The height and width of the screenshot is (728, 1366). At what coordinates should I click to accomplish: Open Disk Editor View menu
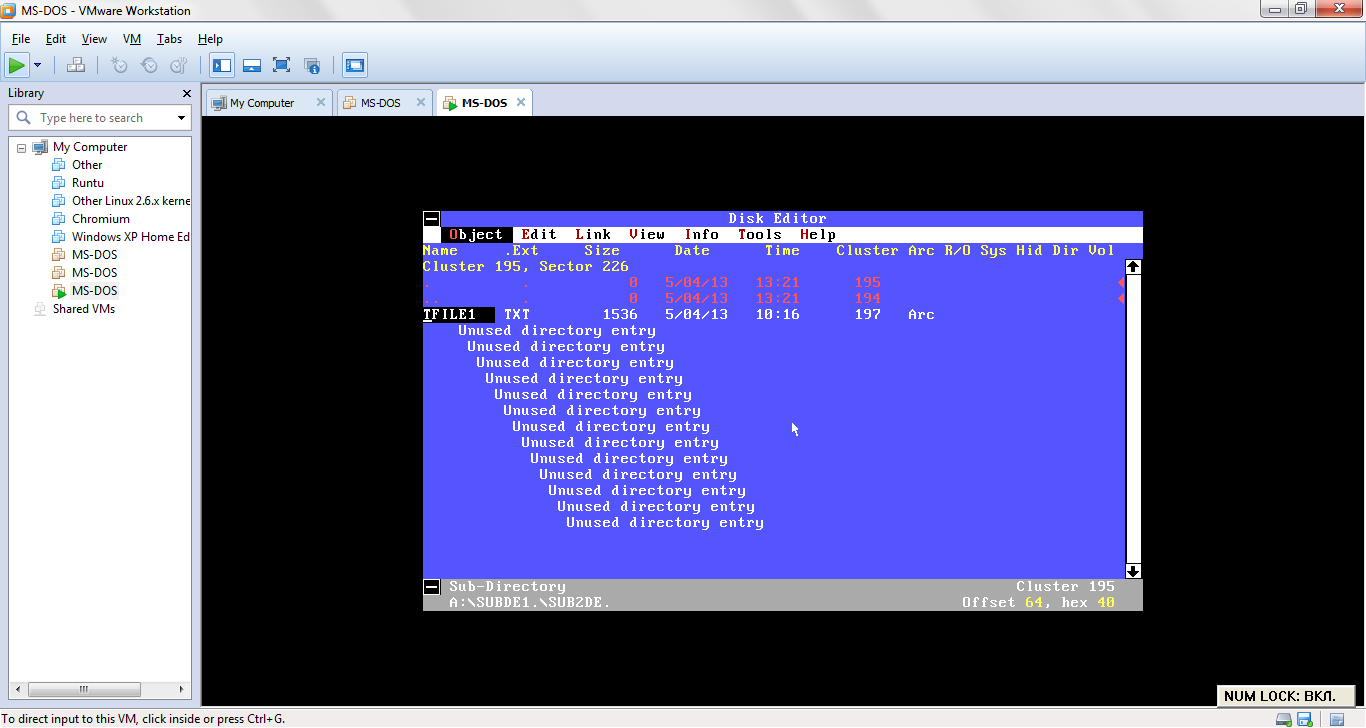tap(647, 235)
